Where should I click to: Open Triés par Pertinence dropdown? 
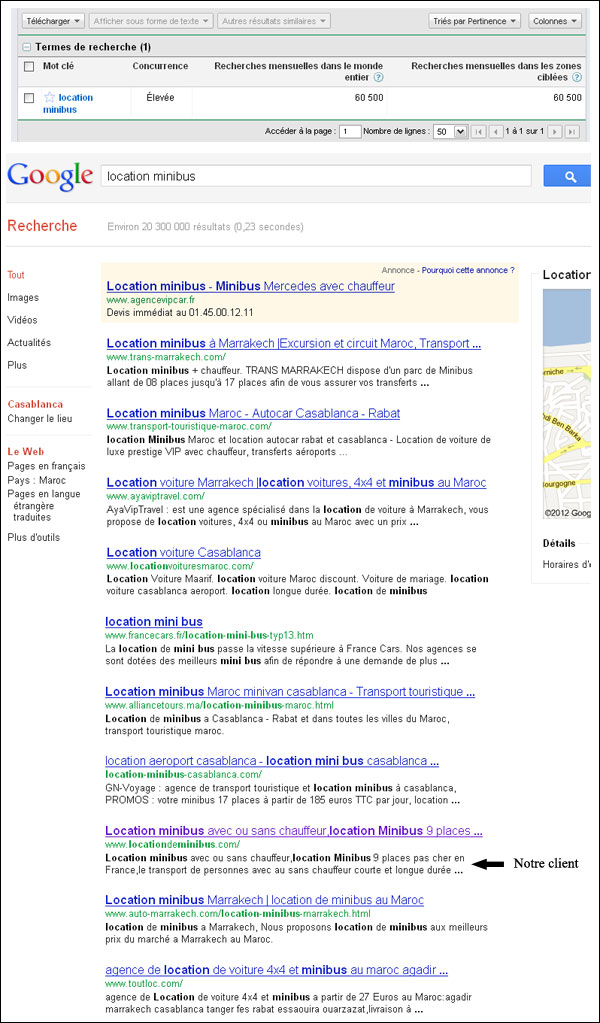[475, 21]
